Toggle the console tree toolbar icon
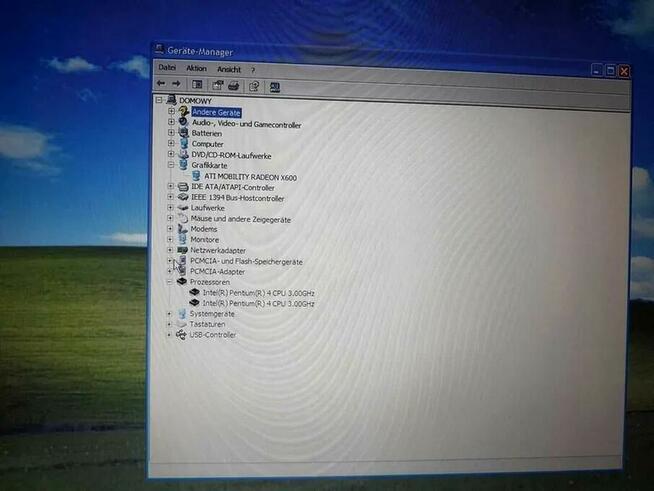This screenshot has width=654, height=491. [197, 85]
